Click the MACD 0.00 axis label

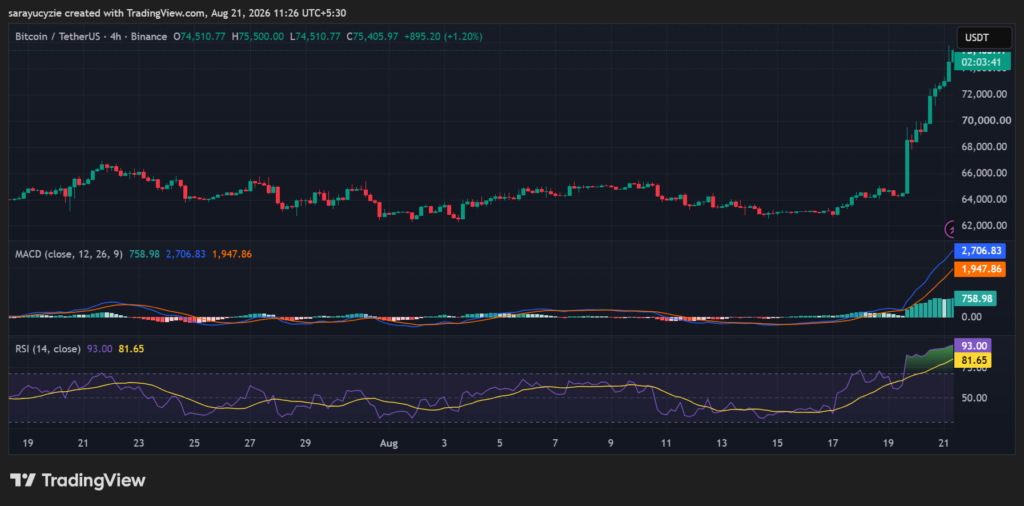click(x=970, y=317)
